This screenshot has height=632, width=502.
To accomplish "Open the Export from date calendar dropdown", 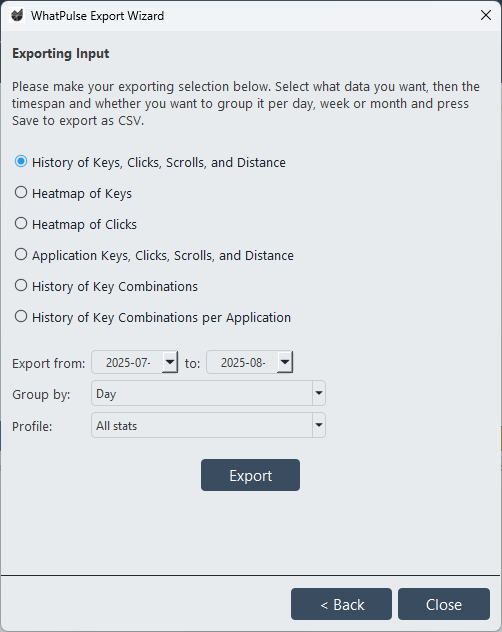I will (x=170, y=362).
